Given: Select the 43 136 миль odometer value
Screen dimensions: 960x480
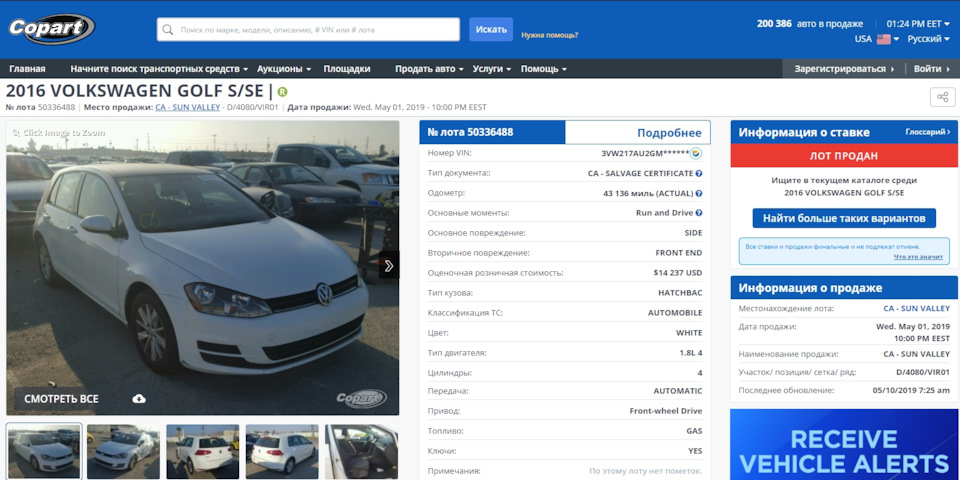Looking at the screenshot, I should click(648, 193).
